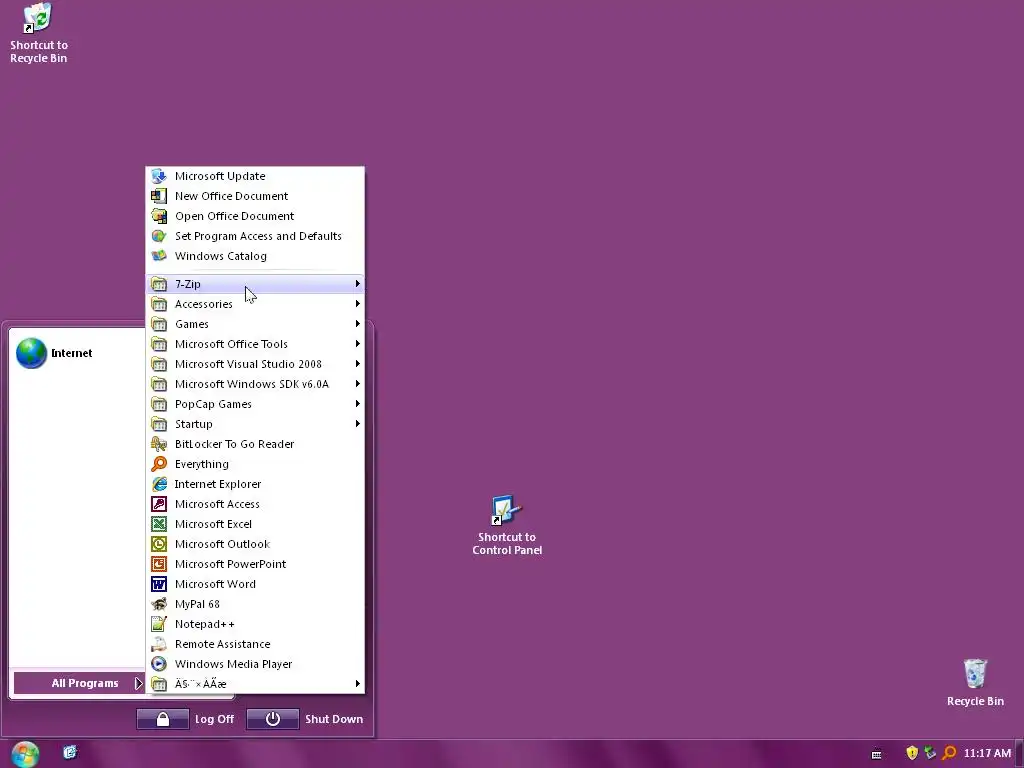Launch Microsoft Excel

[x=255, y=524]
